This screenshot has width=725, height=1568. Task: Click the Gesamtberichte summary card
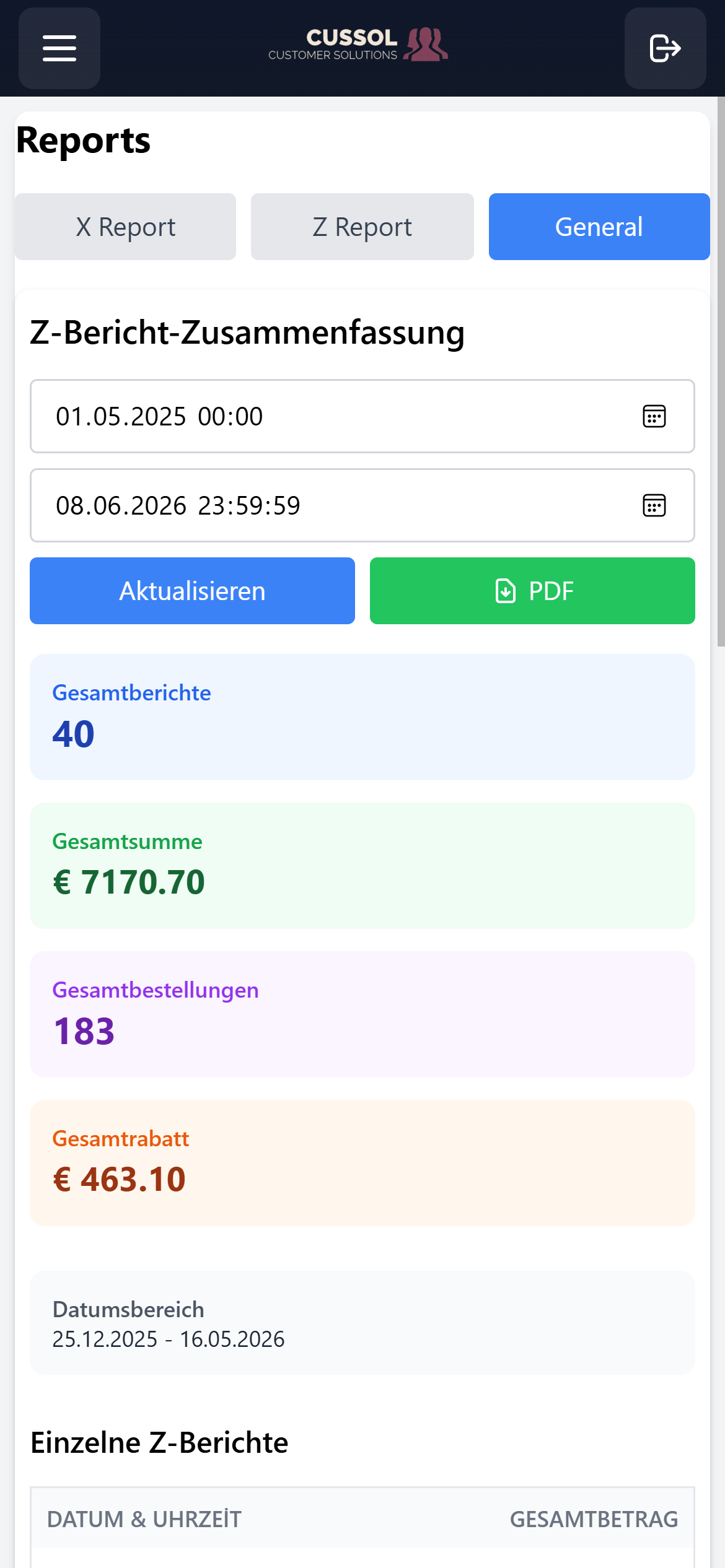coord(362,717)
